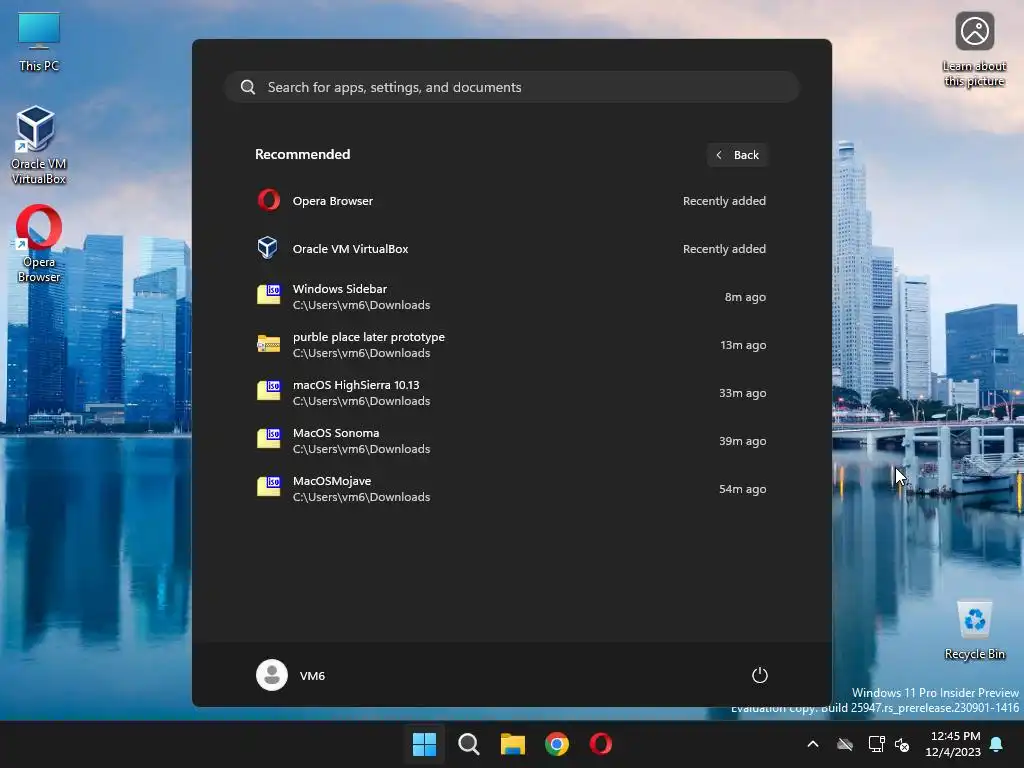
Task: Click 'Recently added' beside Opera Browser
Action: pyautogui.click(x=724, y=200)
